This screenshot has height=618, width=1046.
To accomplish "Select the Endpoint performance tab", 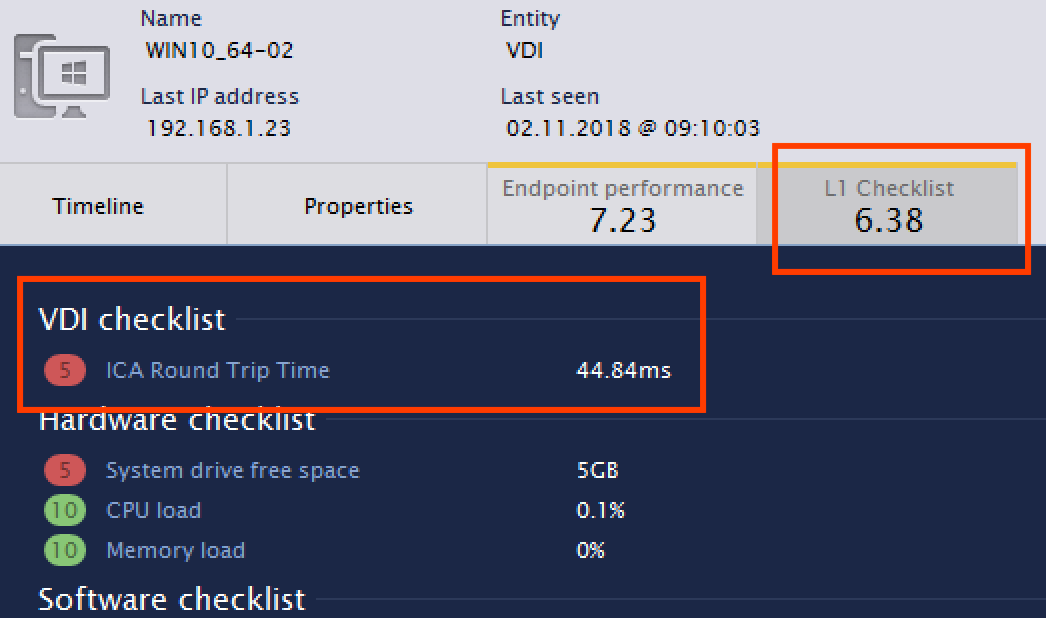I will tap(622, 205).
